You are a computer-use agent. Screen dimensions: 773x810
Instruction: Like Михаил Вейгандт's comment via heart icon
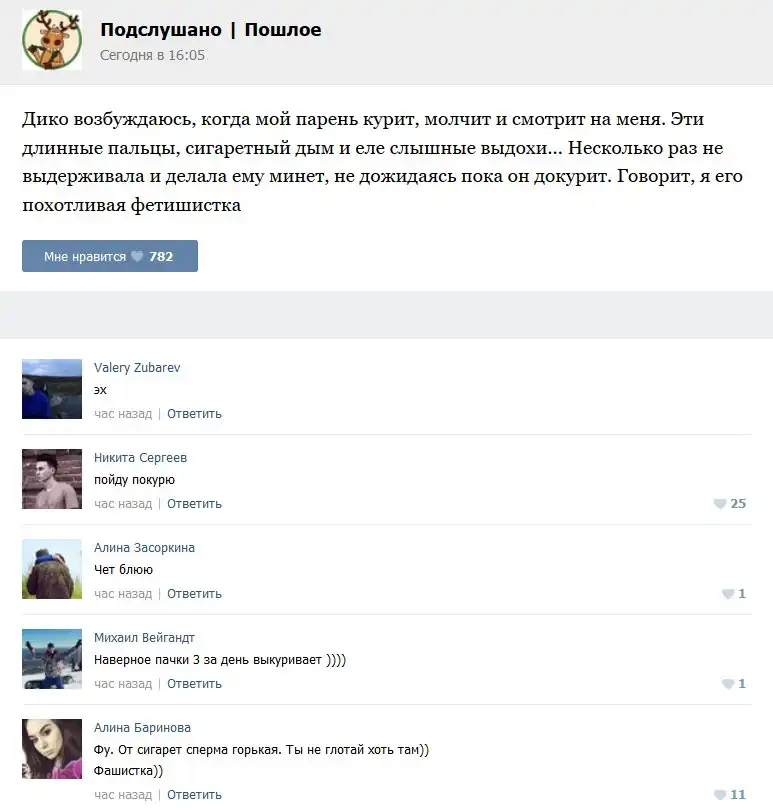click(728, 684)
